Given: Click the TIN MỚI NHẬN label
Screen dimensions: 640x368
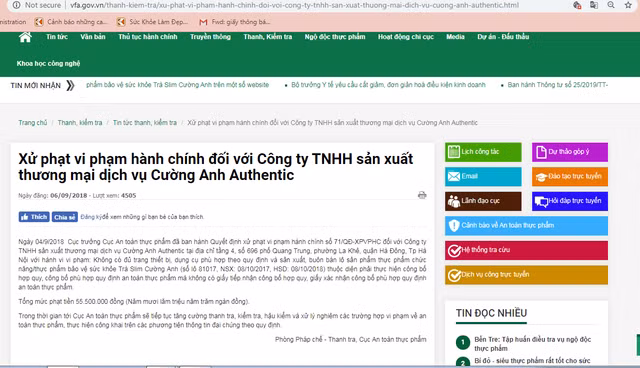Looking at the screenshot, I should point(36,85).
